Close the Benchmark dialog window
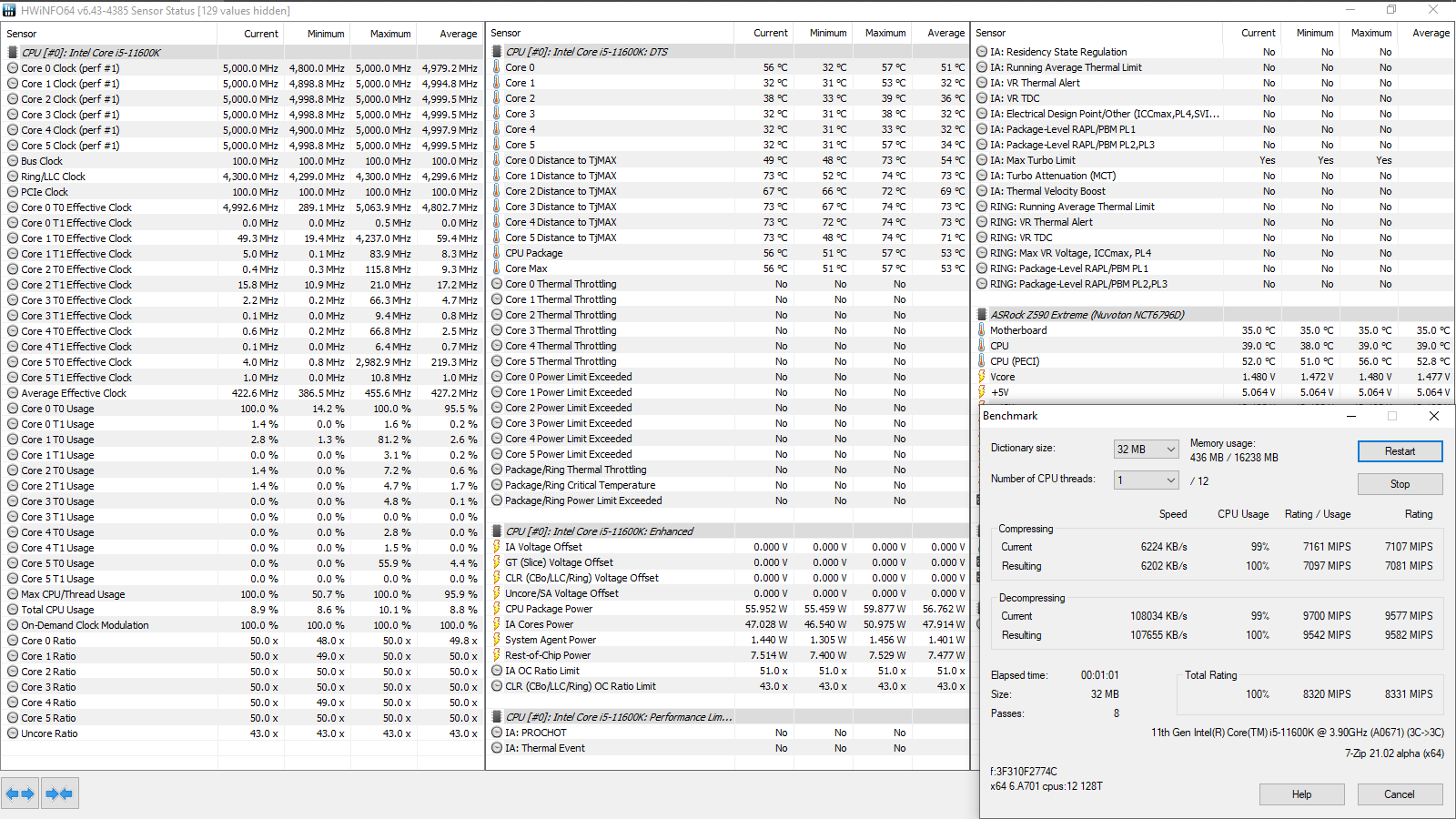The height and width of the screenshot is (819, 1456). (x=1434, y=416)
